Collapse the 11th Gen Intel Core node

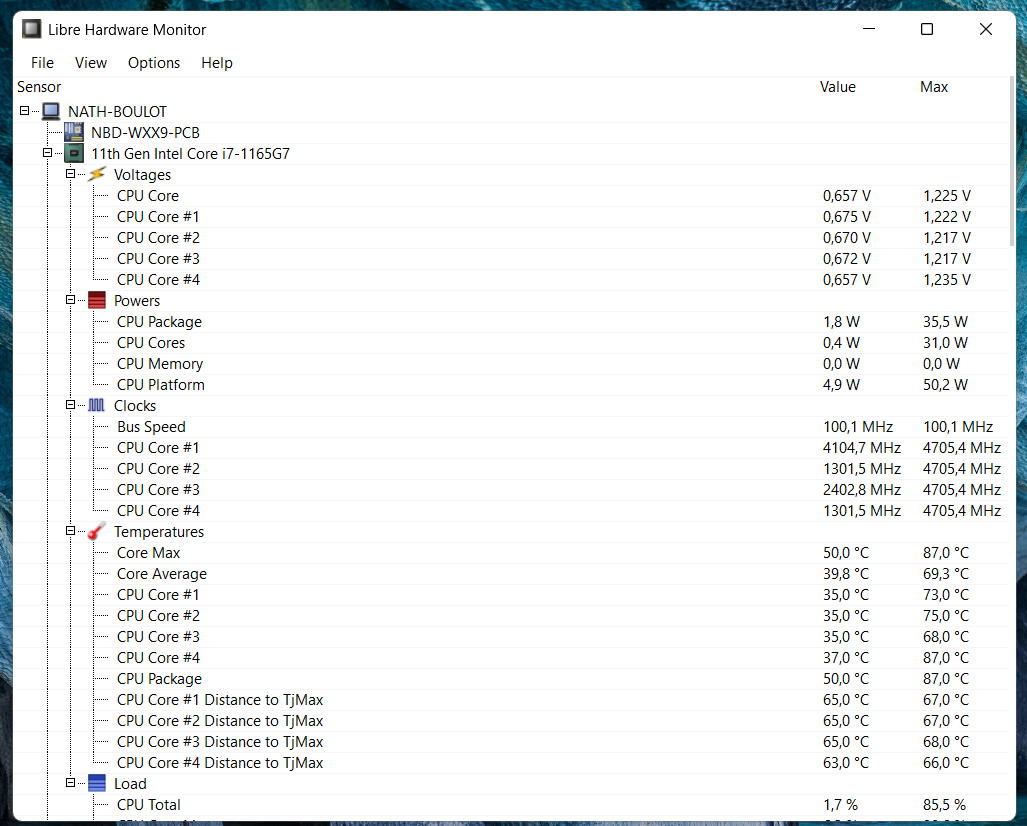(x=48, y=153)
